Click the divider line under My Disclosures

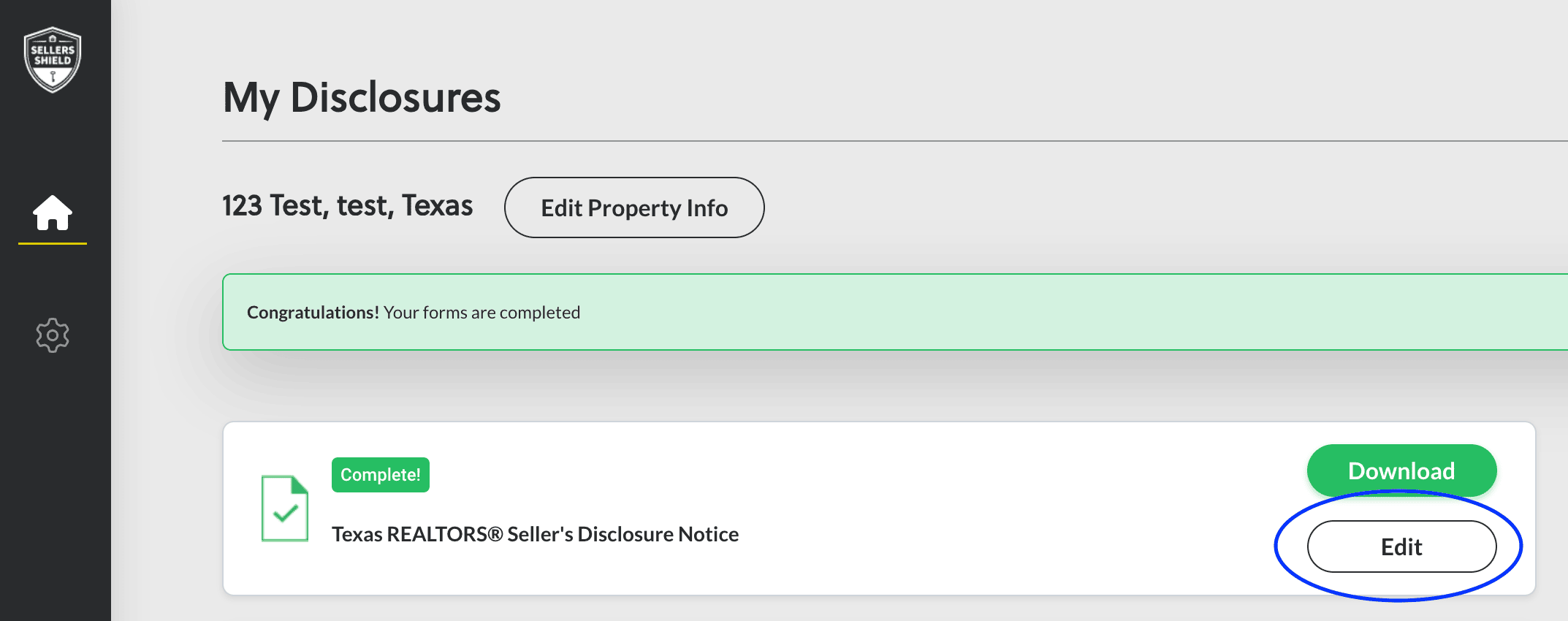877,141
